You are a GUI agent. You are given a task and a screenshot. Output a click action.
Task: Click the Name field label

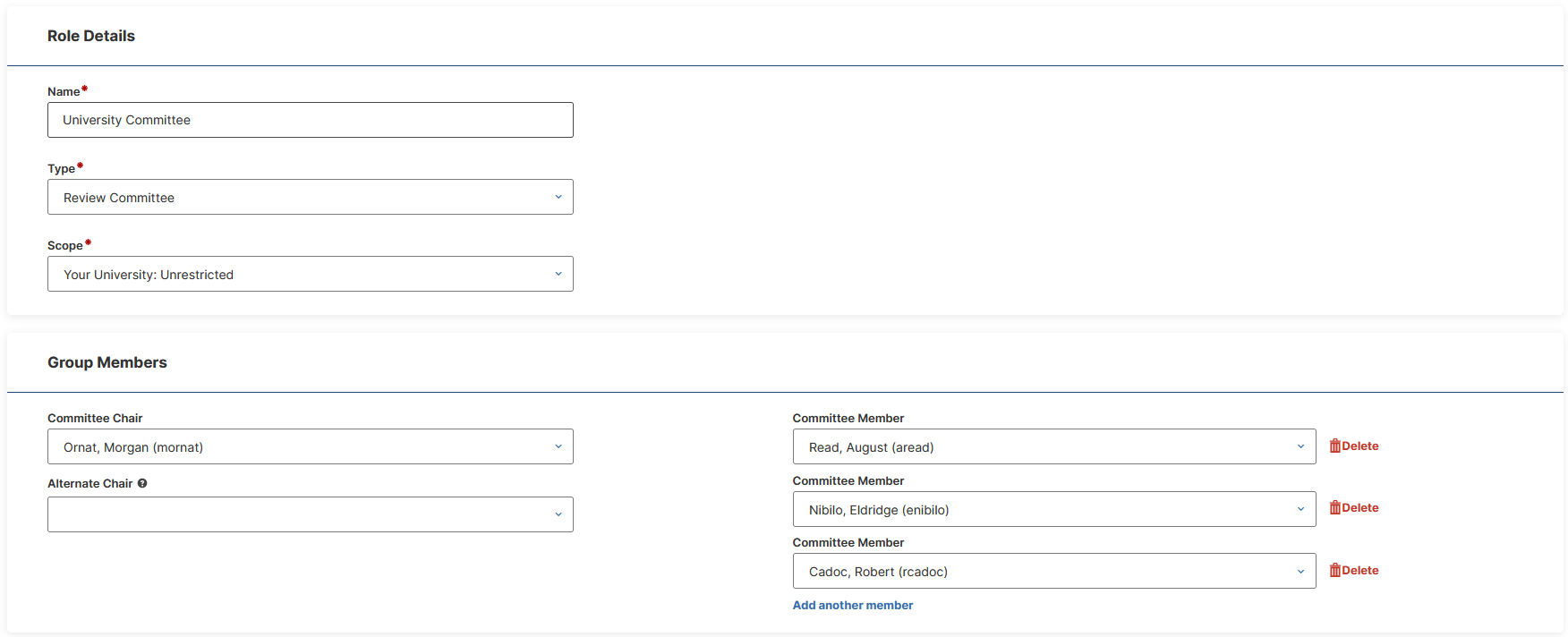point(64,91)
